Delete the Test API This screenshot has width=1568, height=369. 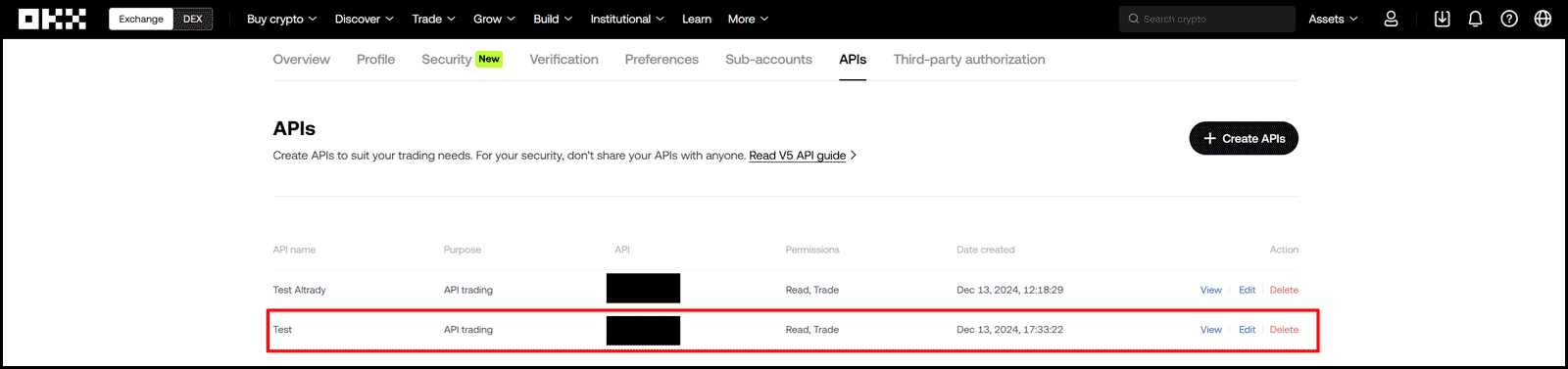pos(1284,330)
